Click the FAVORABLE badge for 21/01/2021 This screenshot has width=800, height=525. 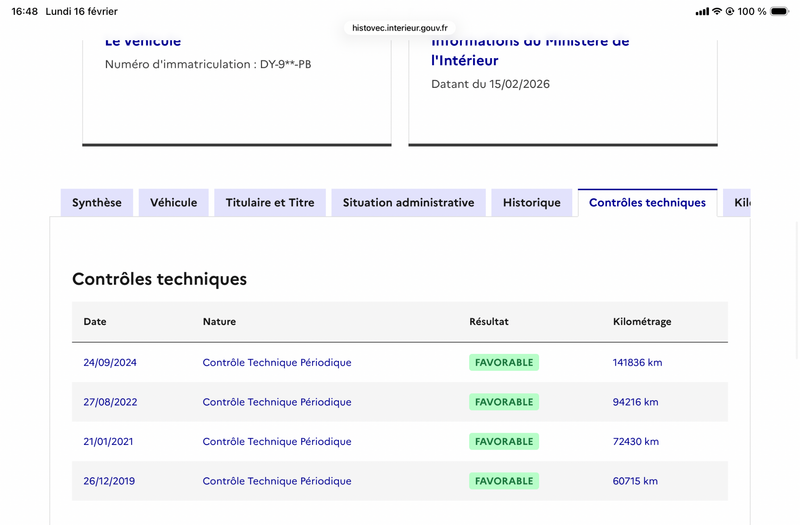pos(504,441)
